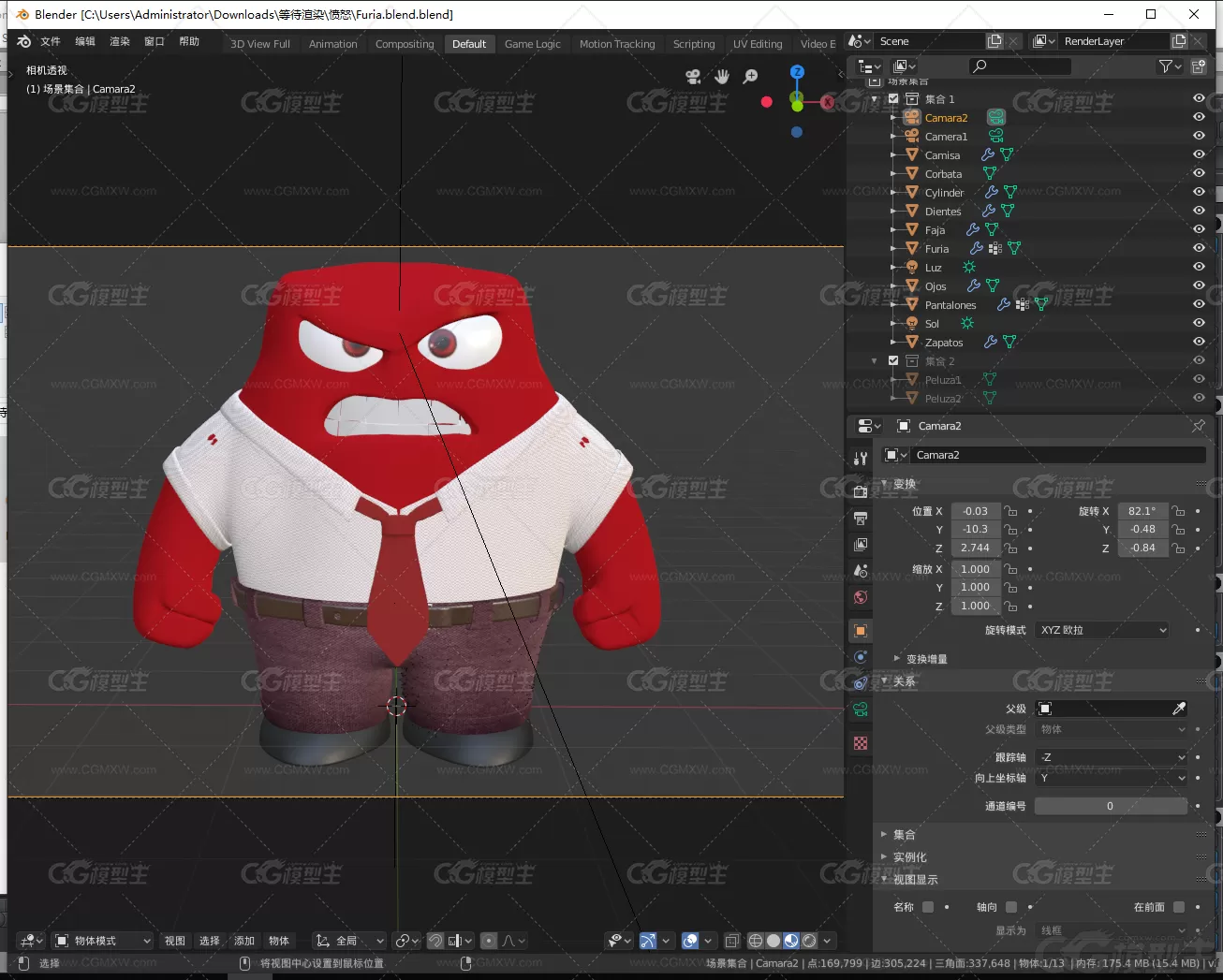Open the Scene properties tab icon
Viewport: 1223px width, 980px height.
(861, 570)
